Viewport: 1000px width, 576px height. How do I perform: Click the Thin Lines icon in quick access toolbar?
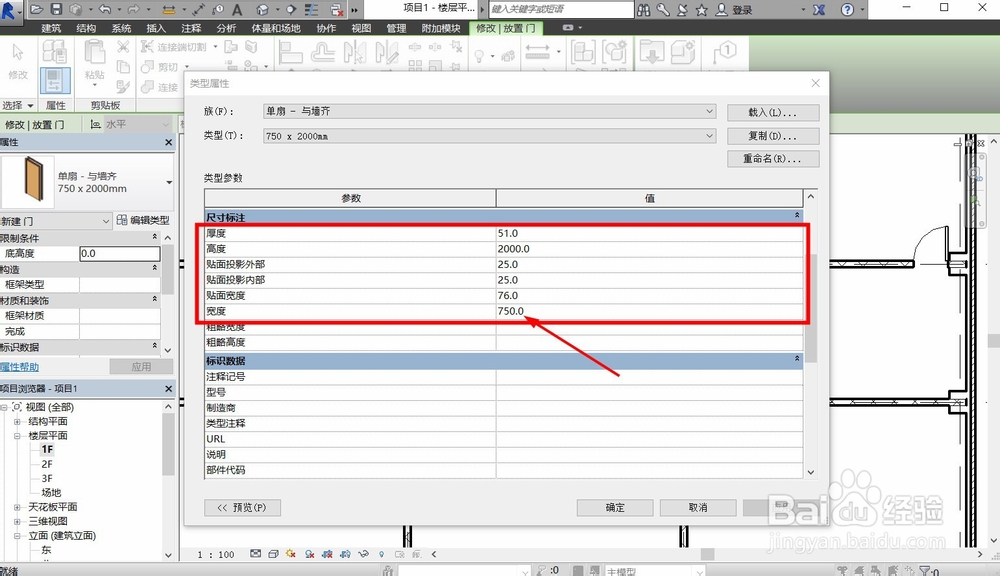tap(312, 10)
